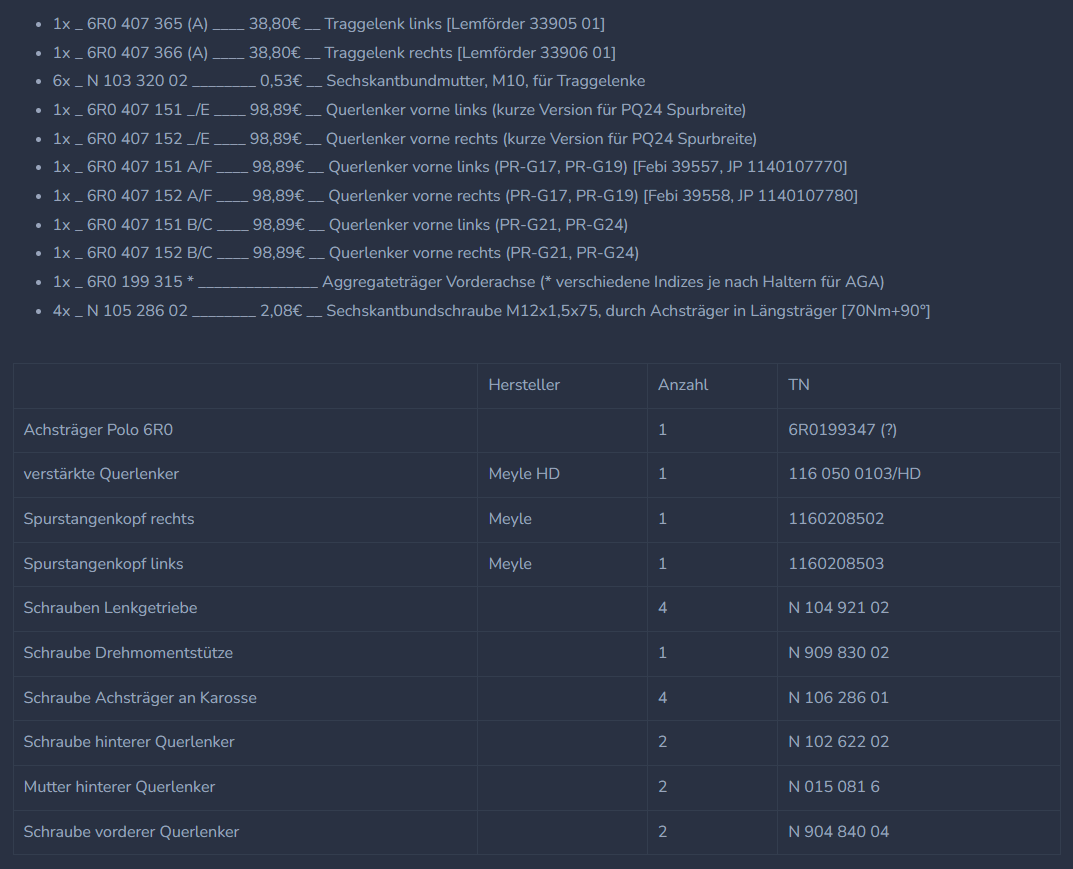1073x869 pixels.
Task: Select the Mutter hinterer Querlenker cell
Action: point(119,787)
